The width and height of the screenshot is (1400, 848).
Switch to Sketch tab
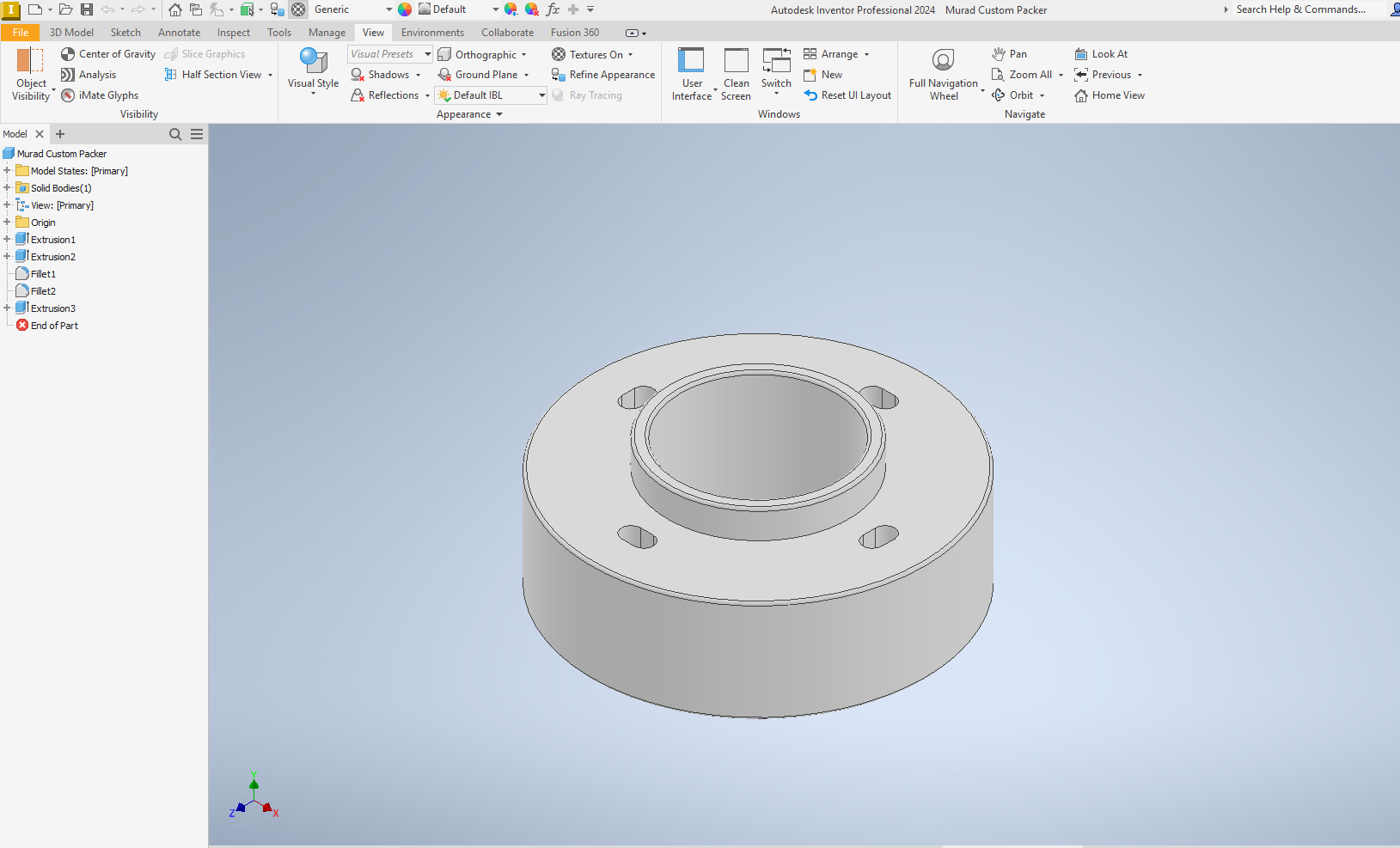(x=125, y=33)
